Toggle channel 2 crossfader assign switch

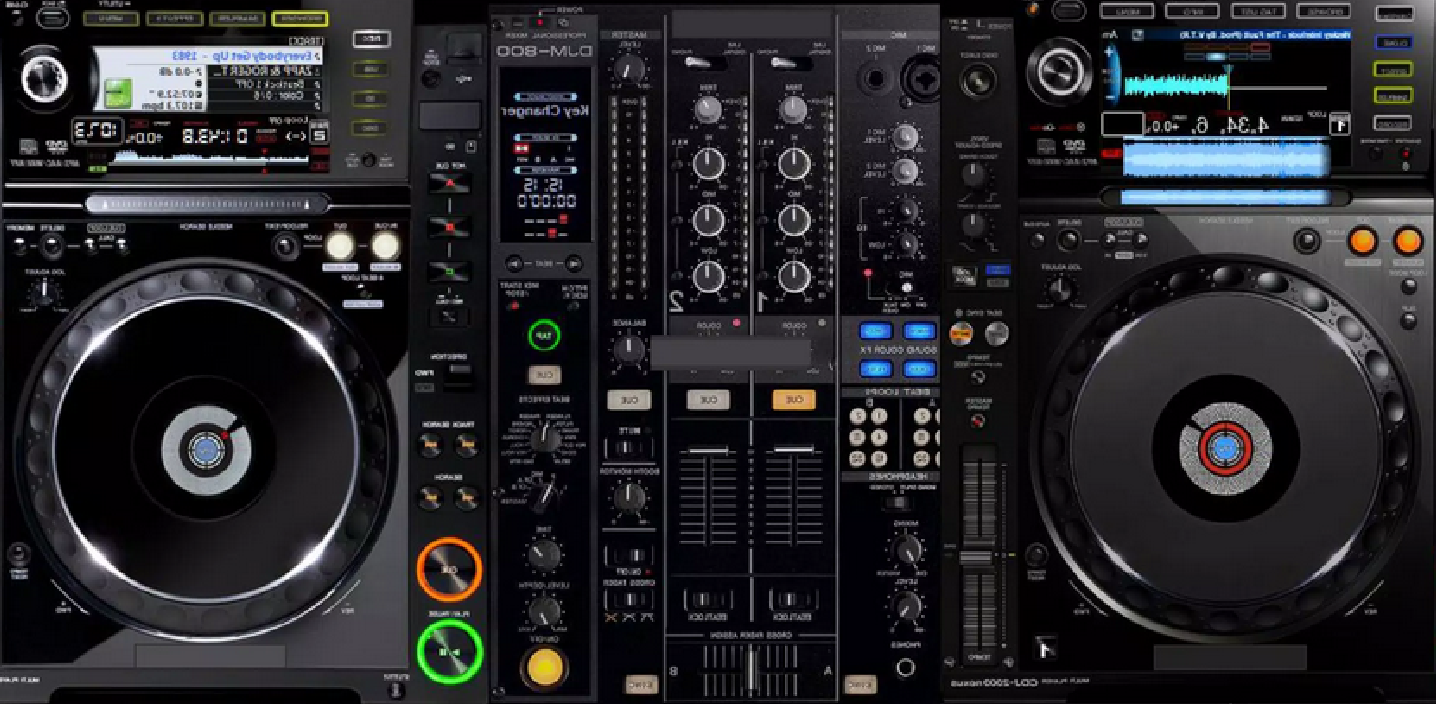[x=708, y=600]
